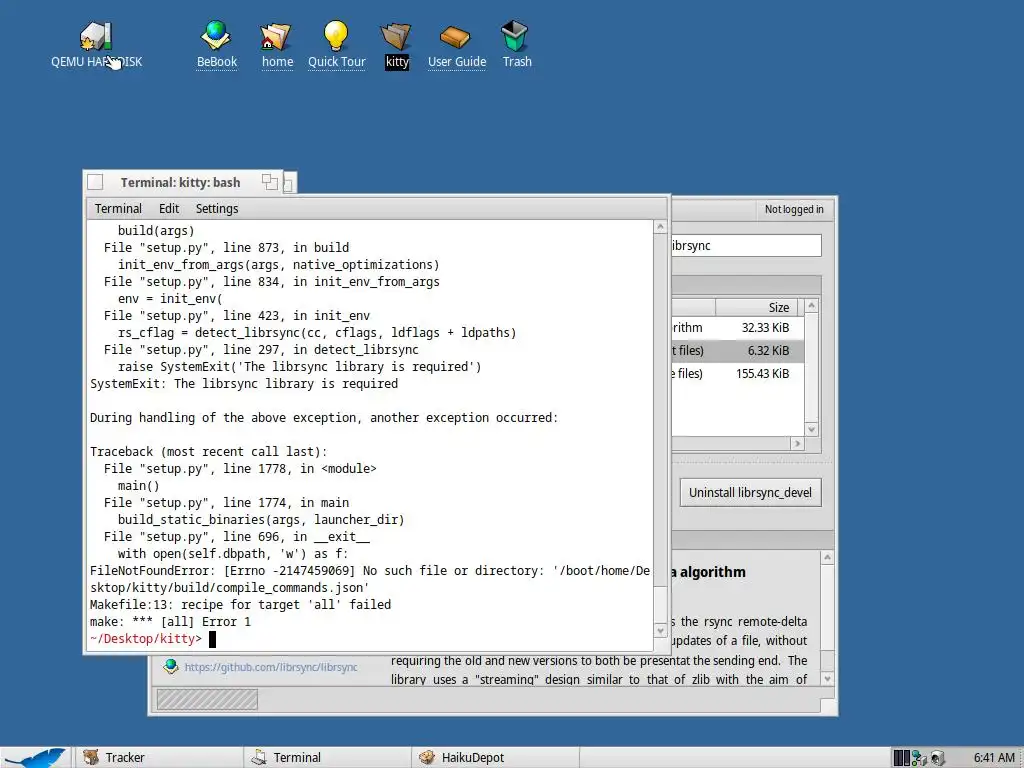
Task: Click the description pane scroll up arrow
Action: 827,557
